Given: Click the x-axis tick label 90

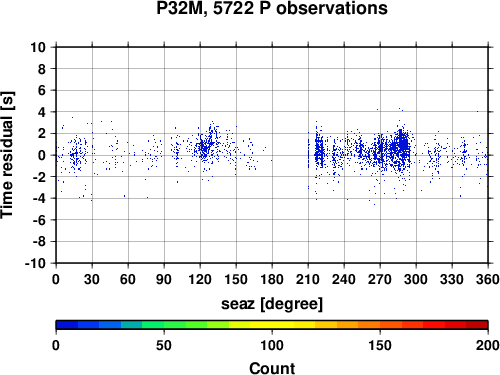Looking at the screenshot, I should pyautogui.click(x=164, y=279).
